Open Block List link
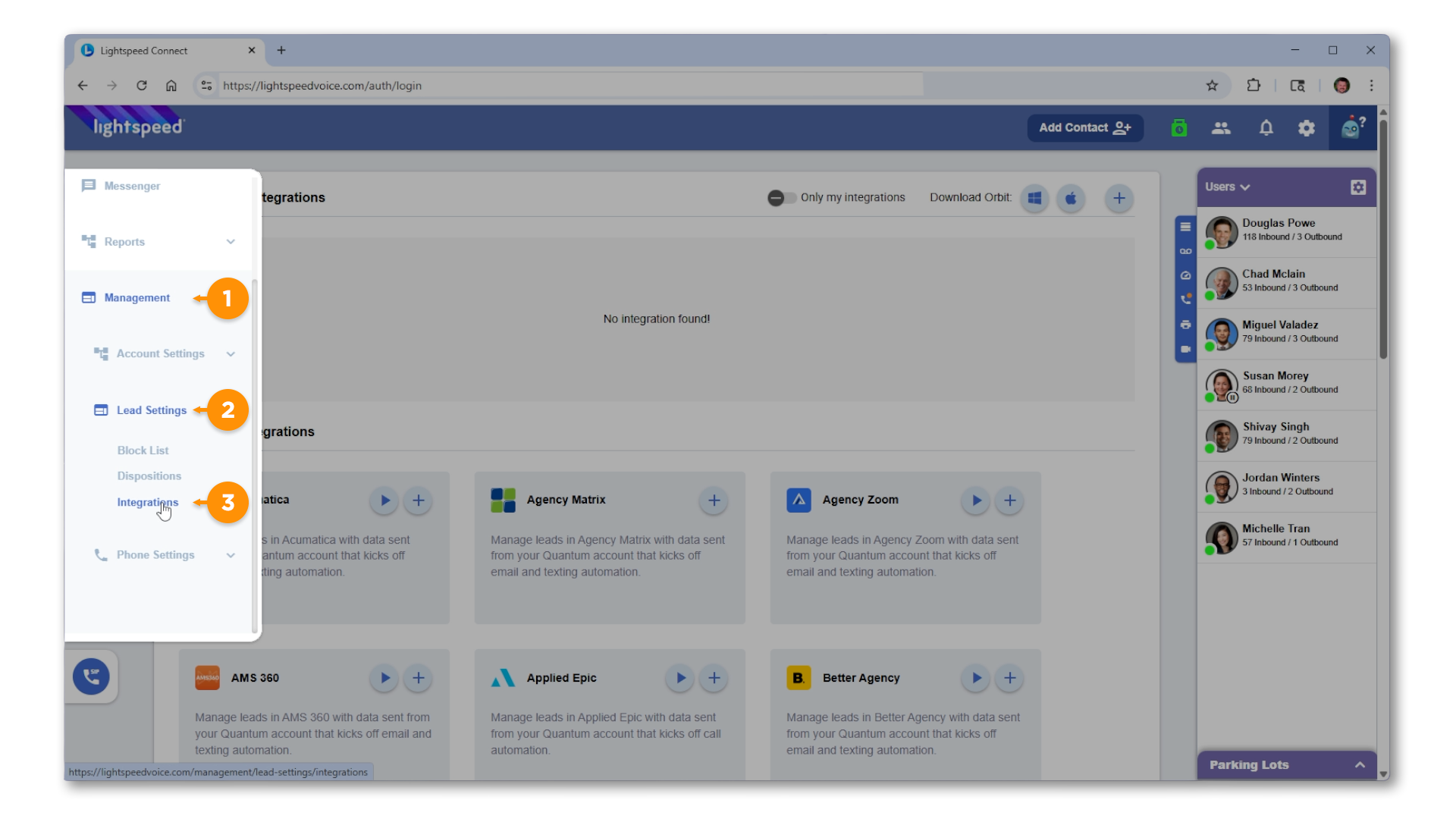This screenshot has width=1456, height=819. (x=143, y=450)
